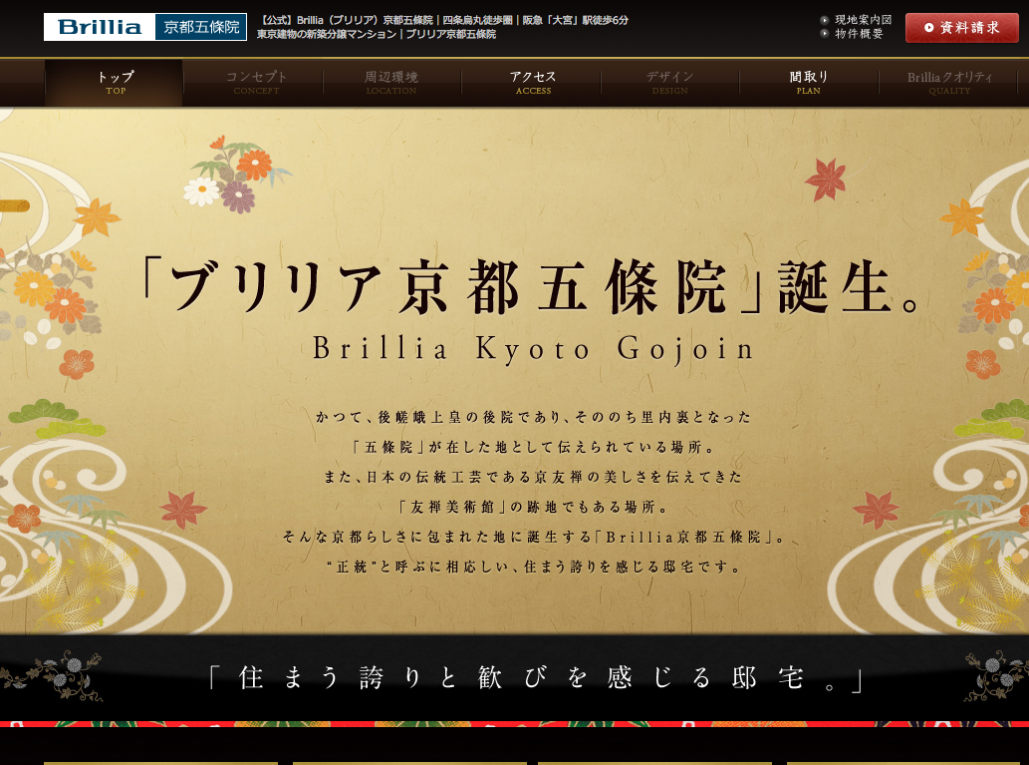
Task: Open the 間取り PLAN menu item
Action: click(x=809, y=83)
